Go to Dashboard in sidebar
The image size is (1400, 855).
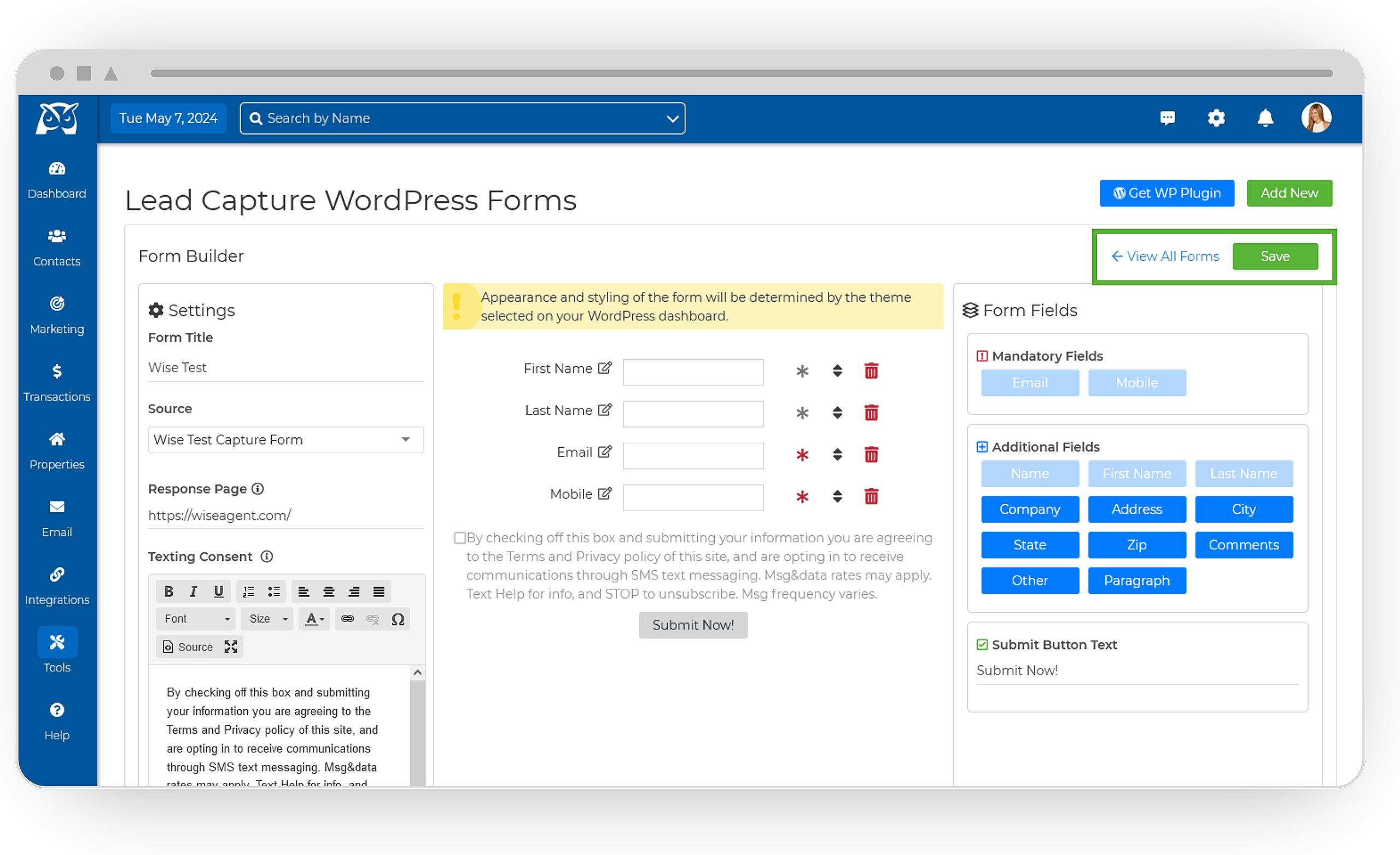pyautogui.click(x=57, y=180)
